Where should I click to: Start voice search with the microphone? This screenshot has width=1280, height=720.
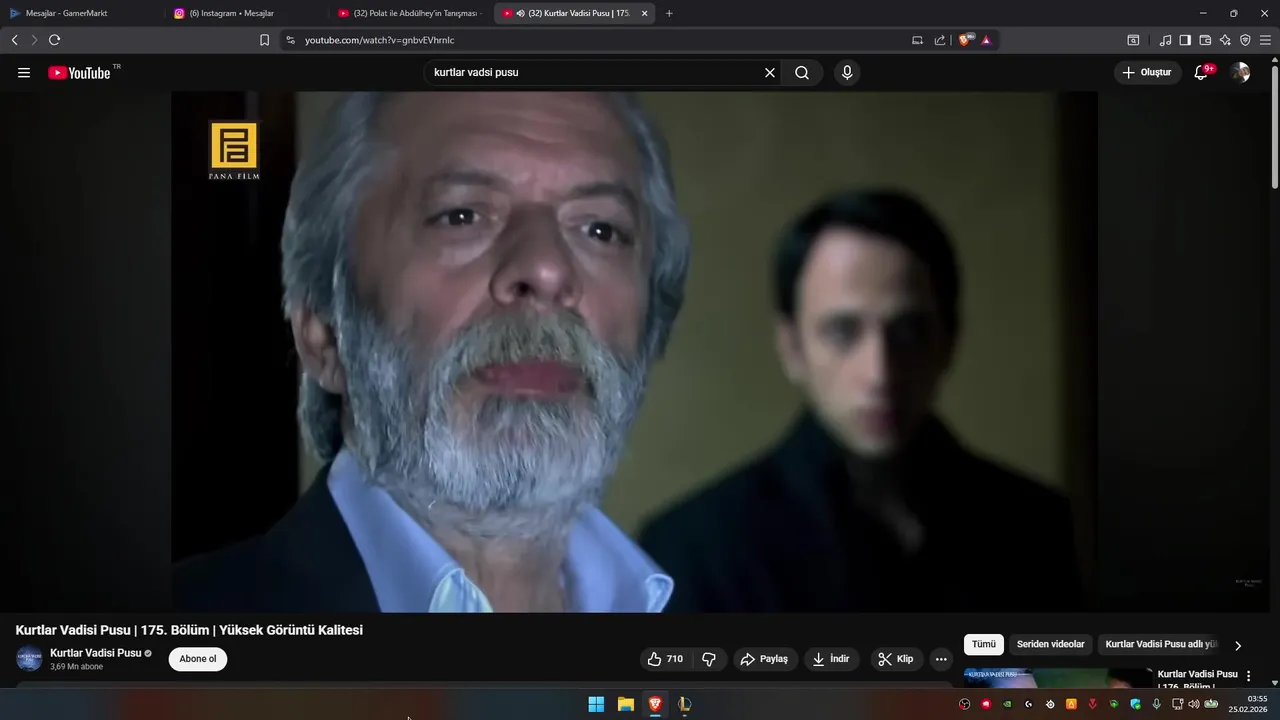tap(847, 73)
